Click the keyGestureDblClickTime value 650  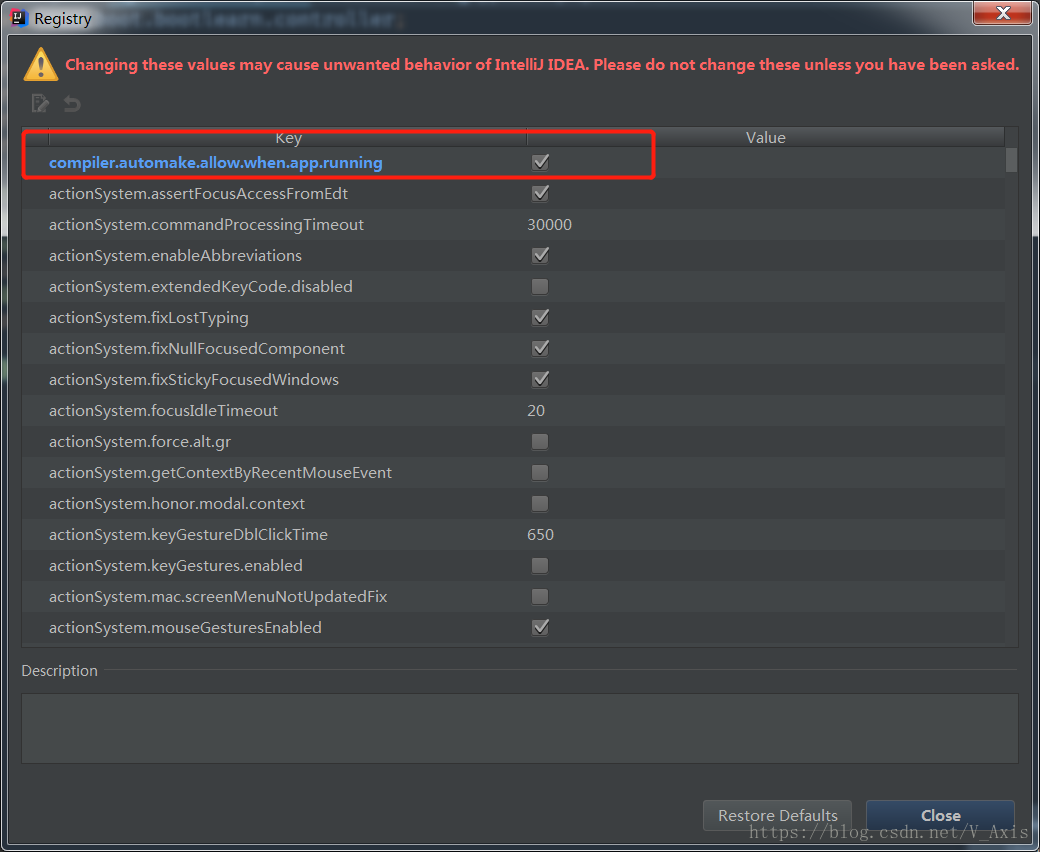[541, 534]
